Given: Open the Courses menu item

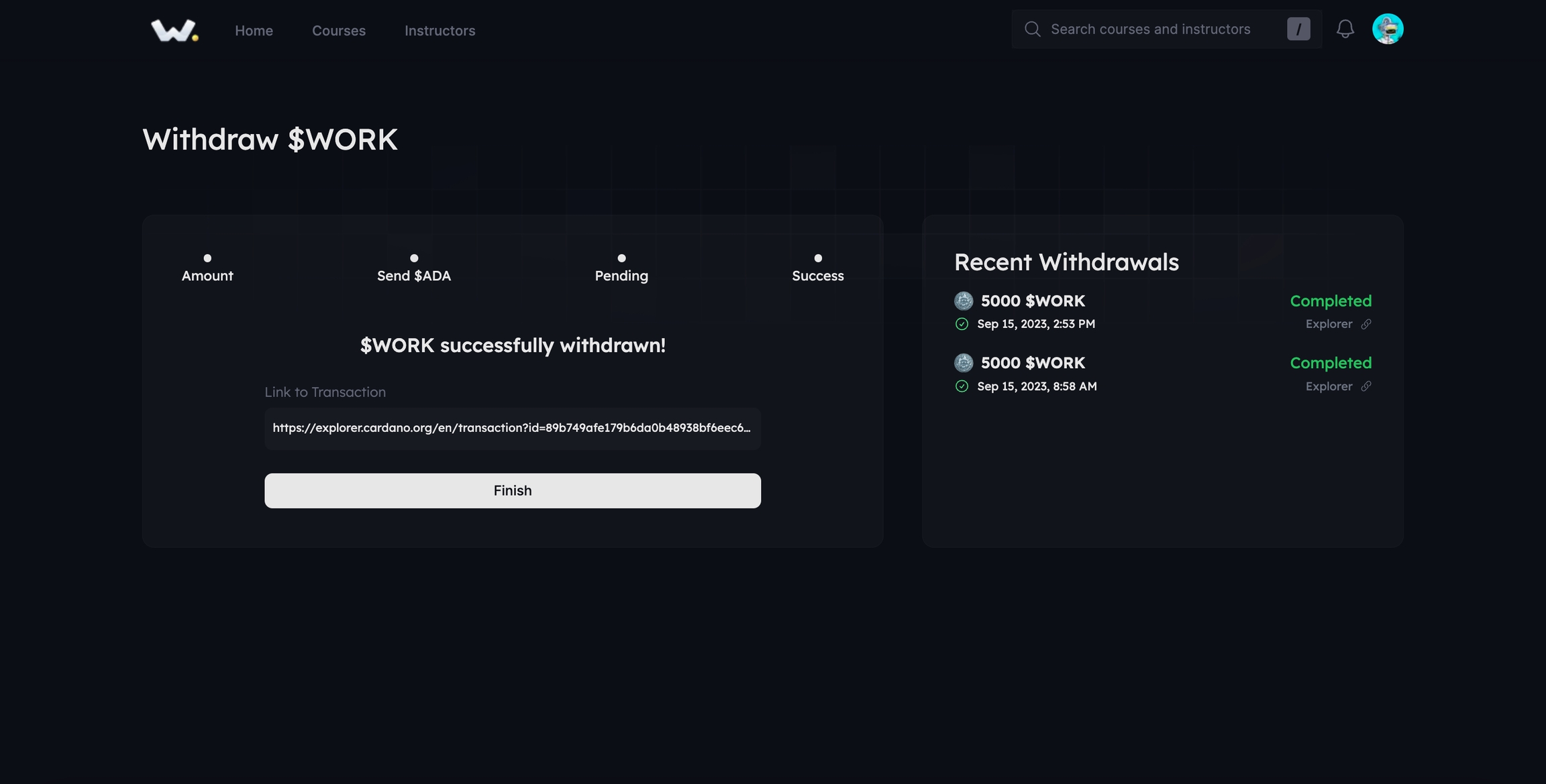Looking at the screenshot, I should (339, 30).
